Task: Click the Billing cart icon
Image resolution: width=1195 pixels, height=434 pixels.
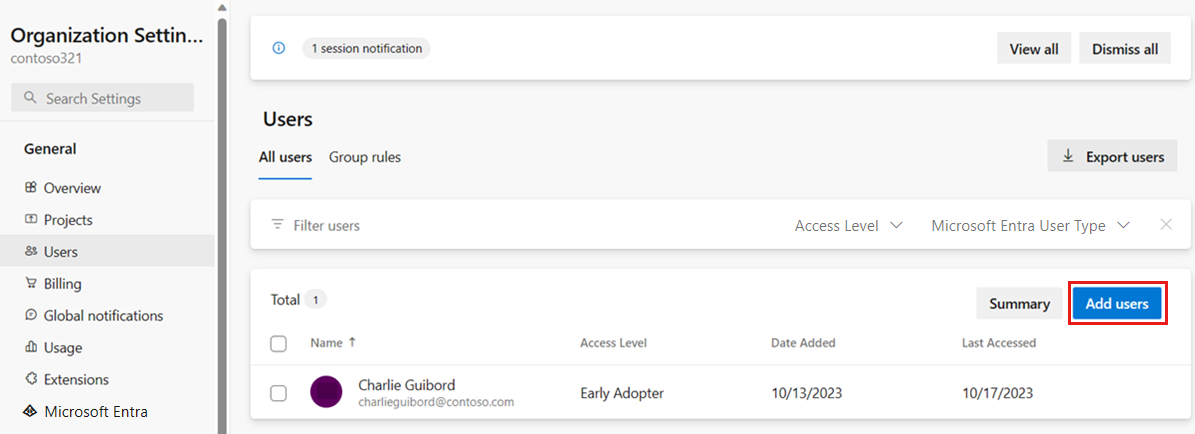Action: [x=30, y=284]
